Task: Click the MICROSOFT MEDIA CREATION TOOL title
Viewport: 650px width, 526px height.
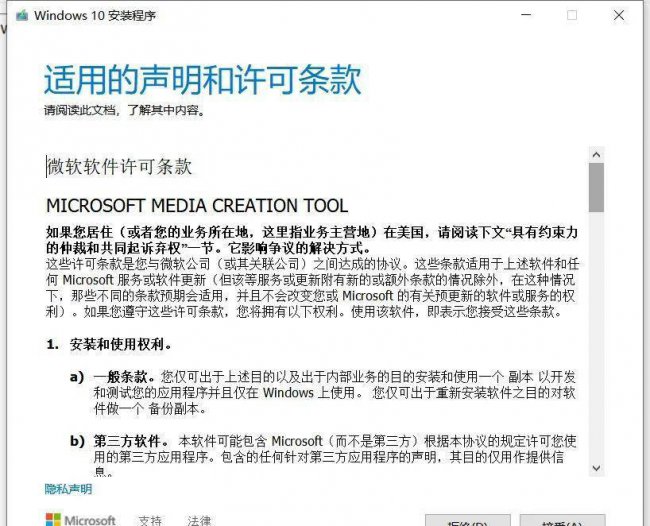Action: [x=197, y=206]
